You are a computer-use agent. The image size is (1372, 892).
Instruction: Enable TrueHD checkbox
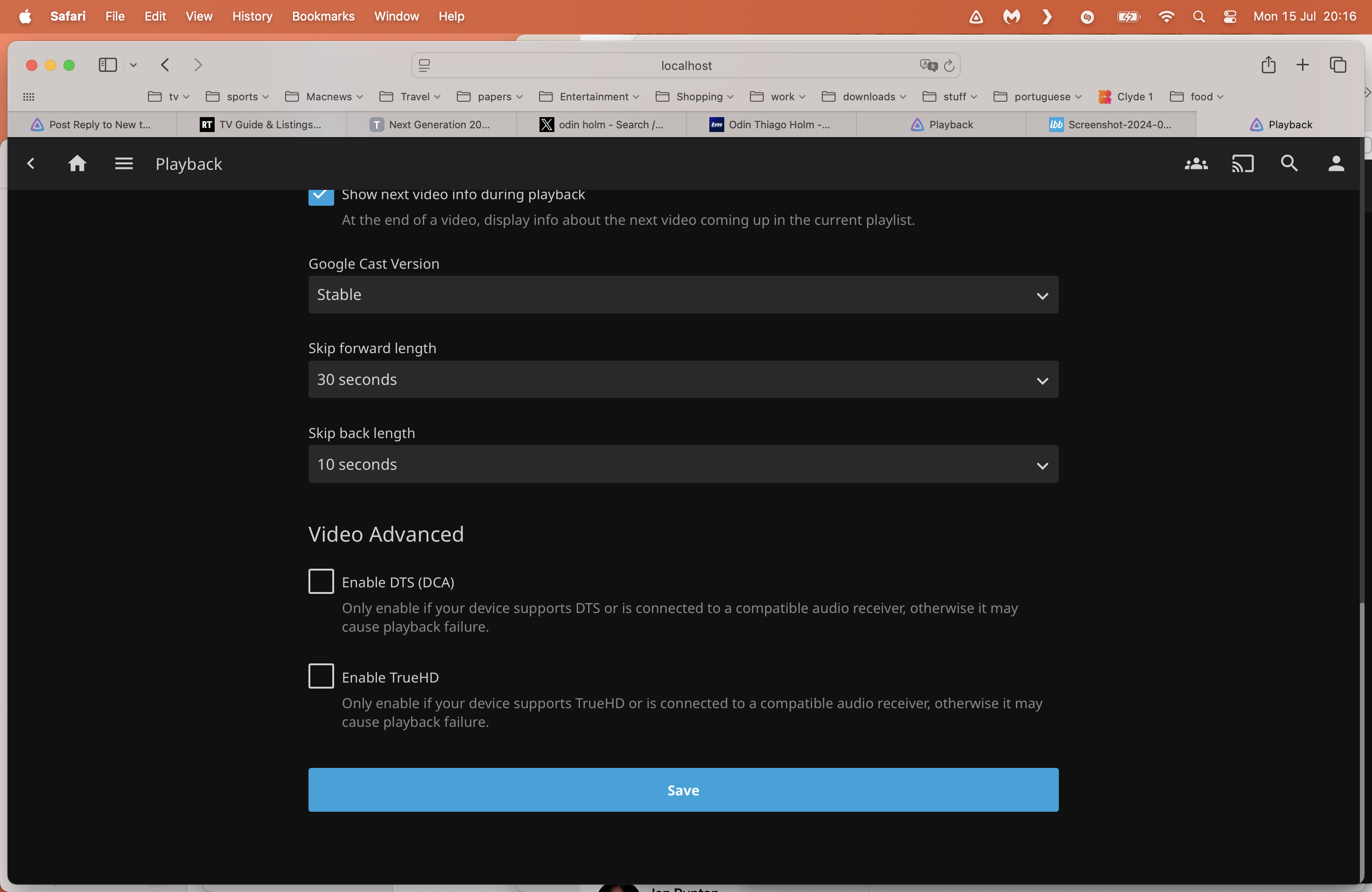coord(321,676)
